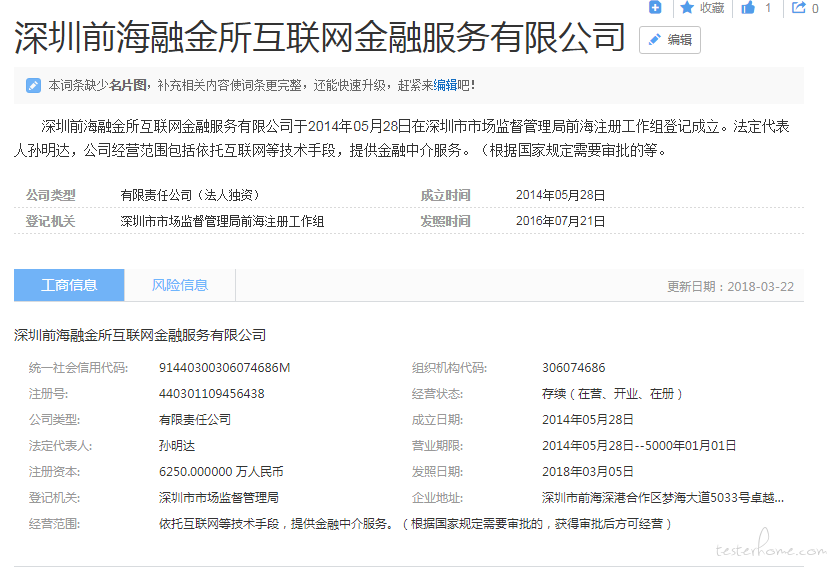Click the share arrow icon

coord(798,7)
